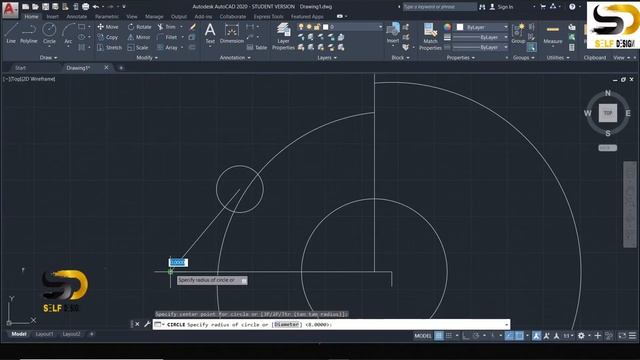Click the Diameter option in command line
Image resolution: width=640 pixels, height=360 pixels.
pos(287,324)
